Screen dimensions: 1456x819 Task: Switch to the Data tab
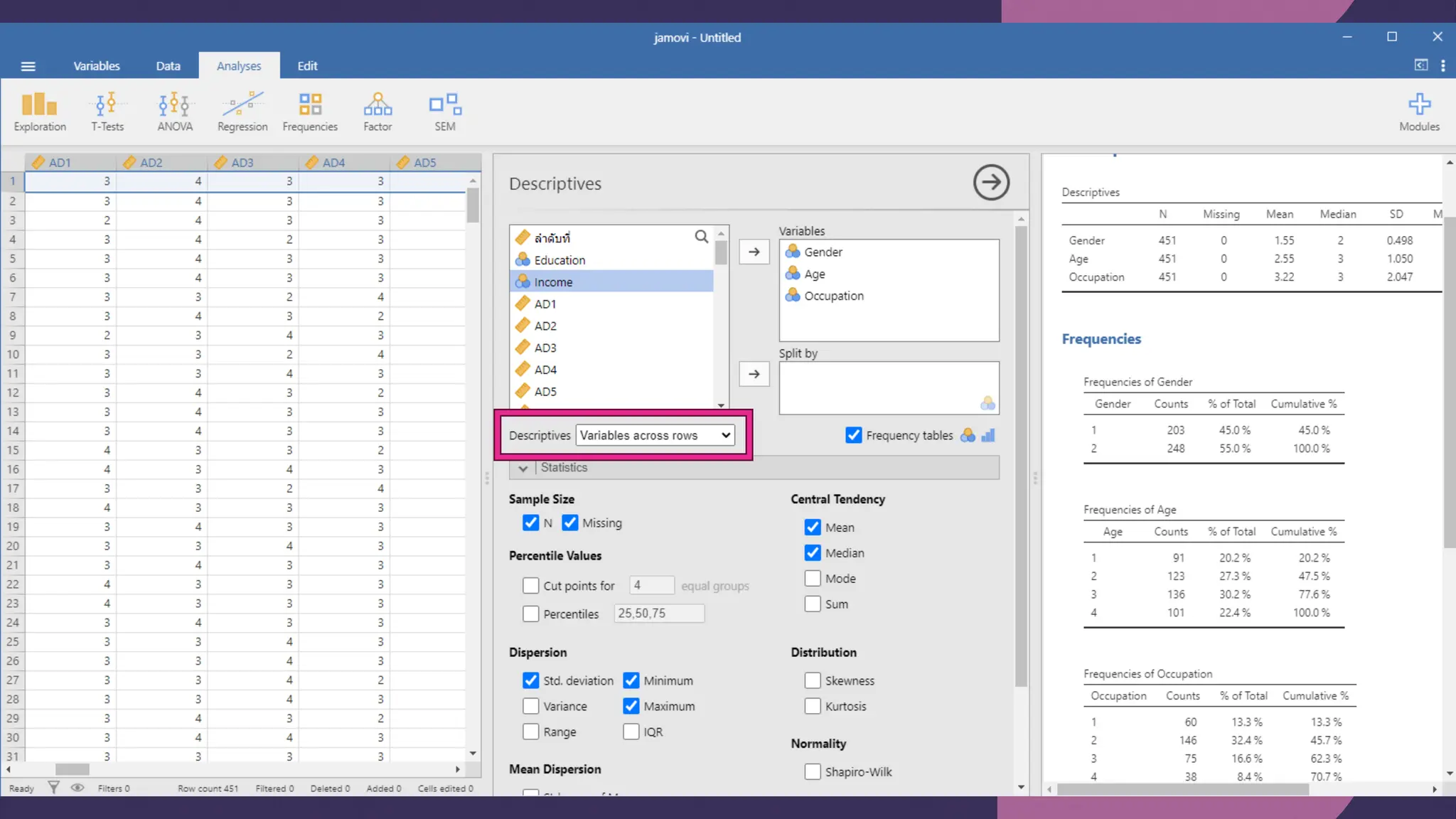[x=168, y=66]
